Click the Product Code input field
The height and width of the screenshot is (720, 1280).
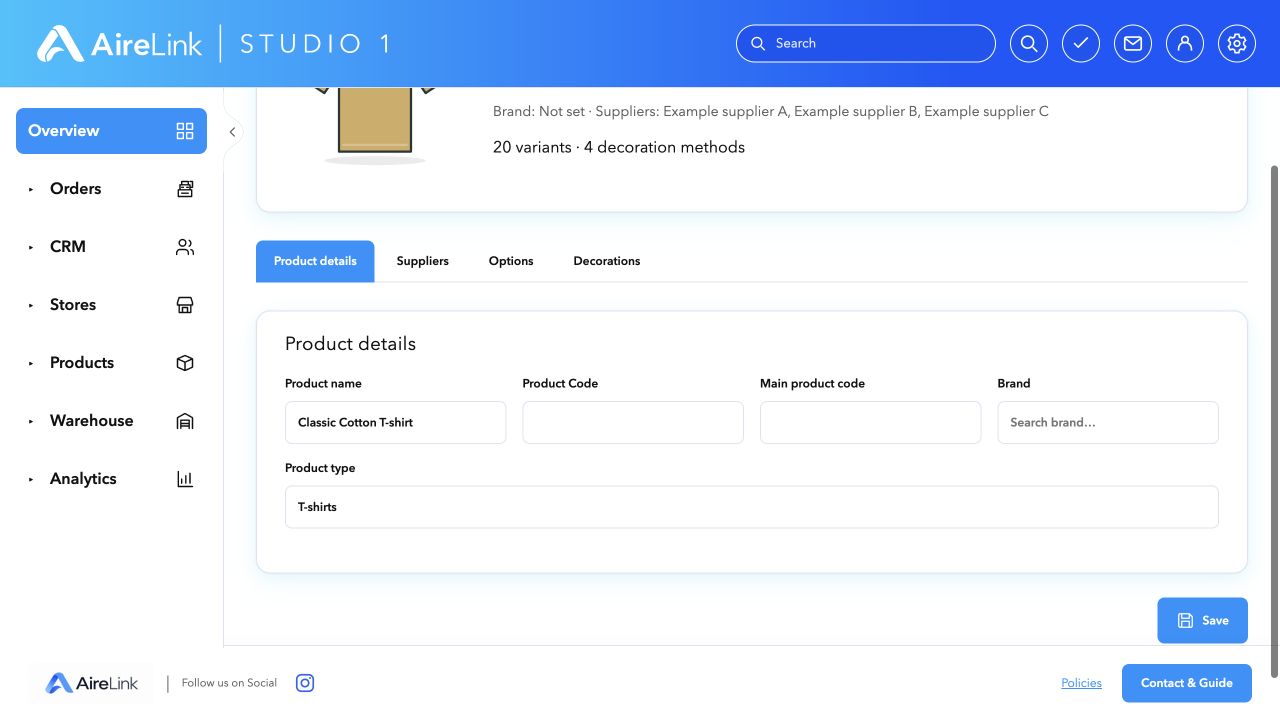pos(633,422)
